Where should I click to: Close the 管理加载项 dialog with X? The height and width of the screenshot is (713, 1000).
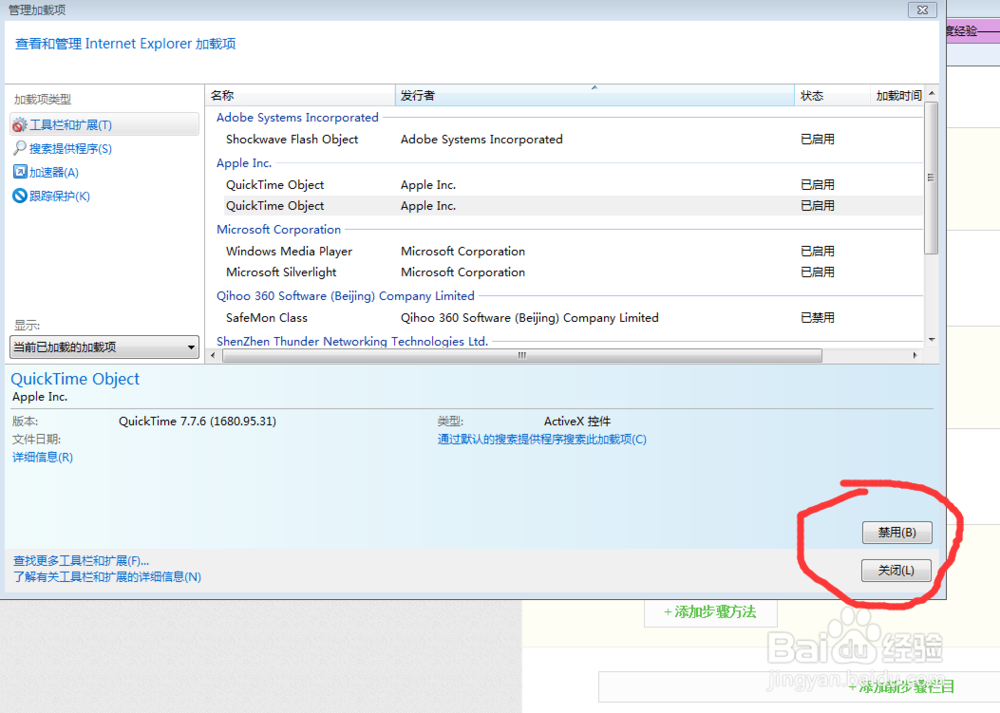tap(922, 10)
